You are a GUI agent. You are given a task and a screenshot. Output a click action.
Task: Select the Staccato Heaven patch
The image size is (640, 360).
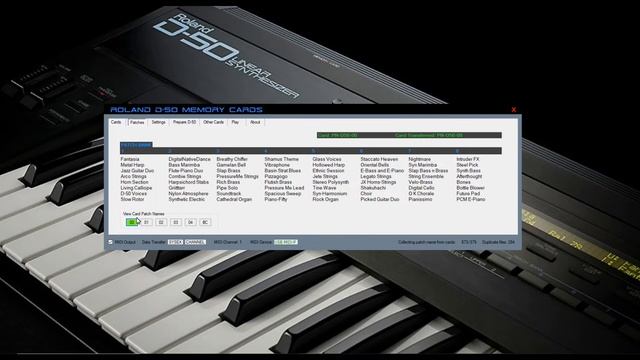click(379, 159)
